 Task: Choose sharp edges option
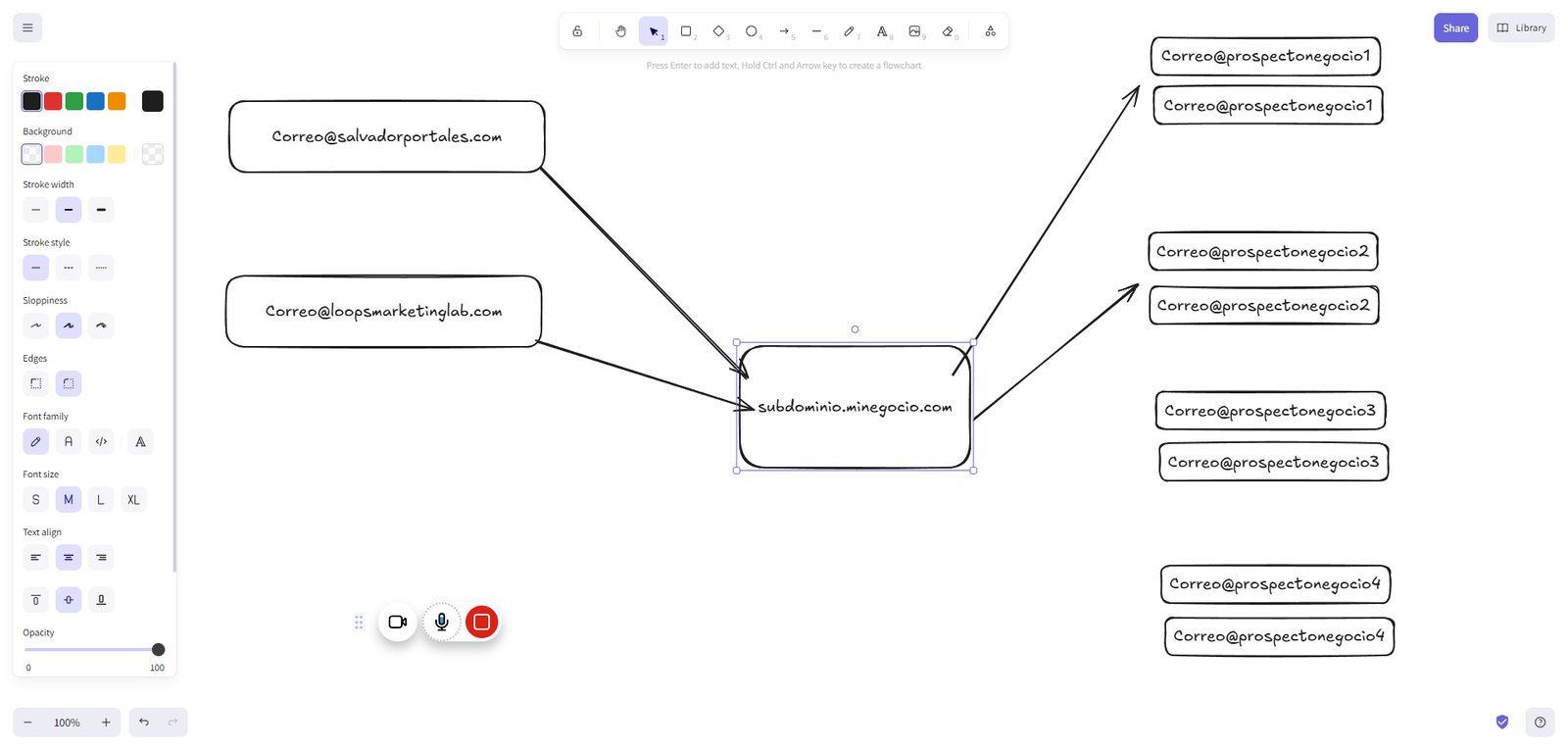[x=36, y=383]
